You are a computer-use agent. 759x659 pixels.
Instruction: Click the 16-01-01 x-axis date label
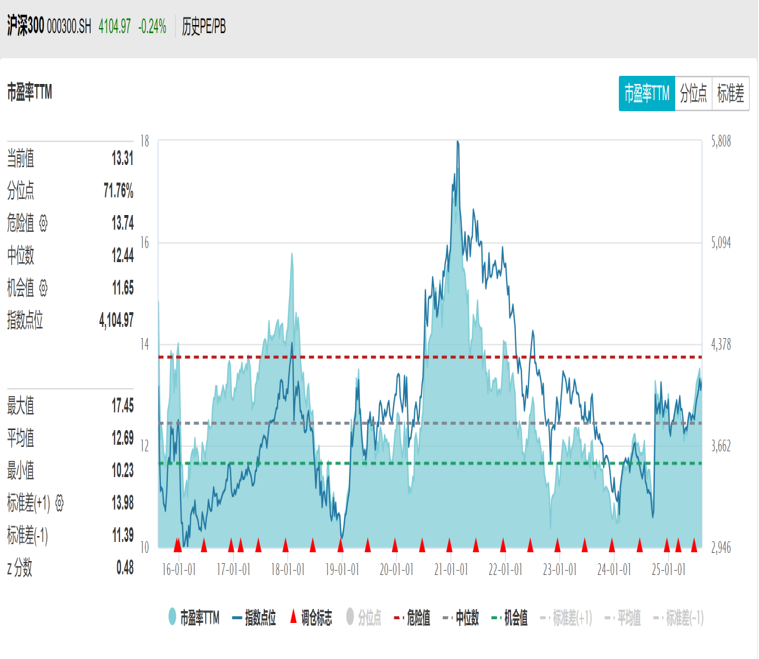[x=179, y=569]
